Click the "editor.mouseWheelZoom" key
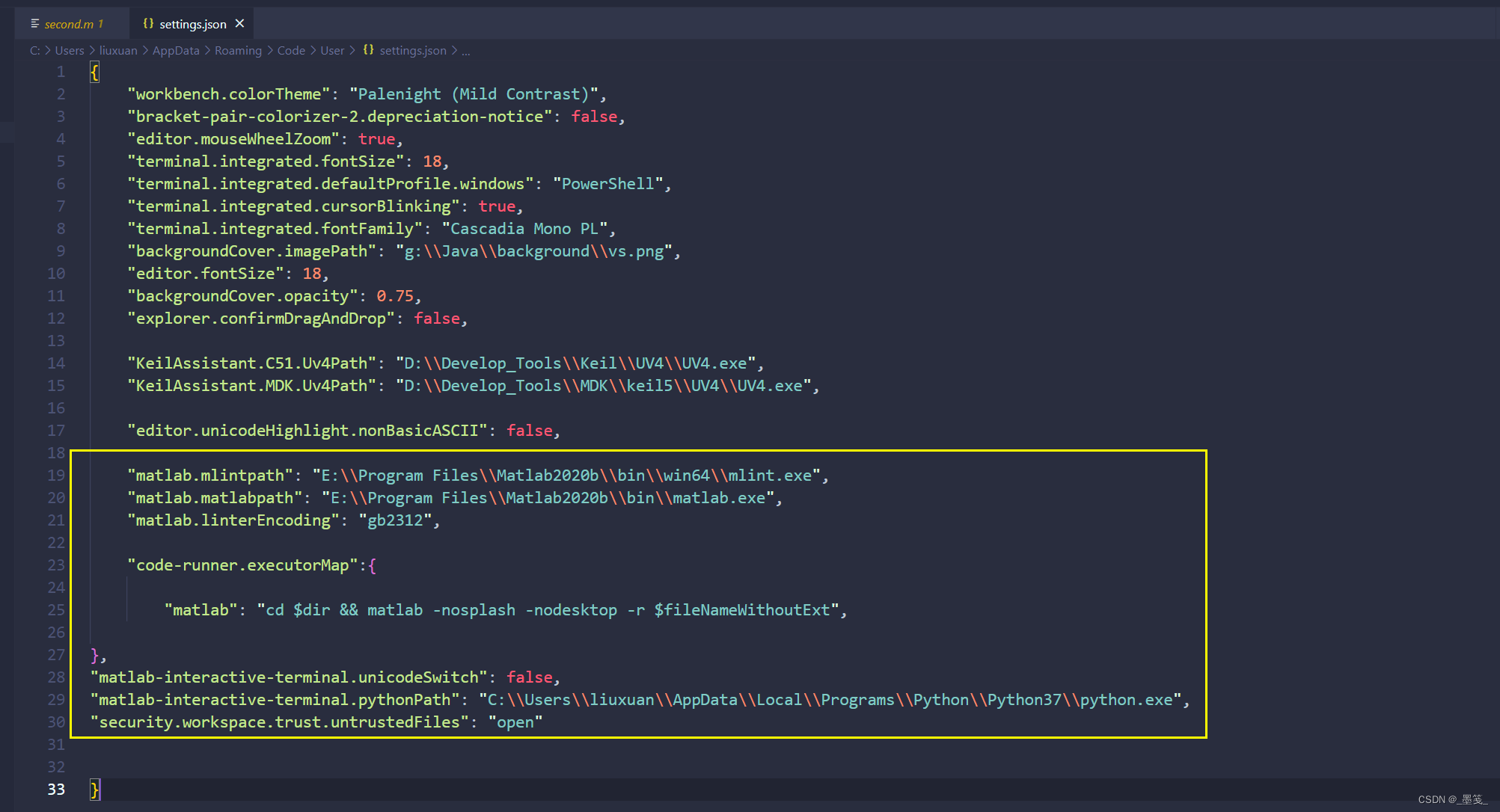 233,139
